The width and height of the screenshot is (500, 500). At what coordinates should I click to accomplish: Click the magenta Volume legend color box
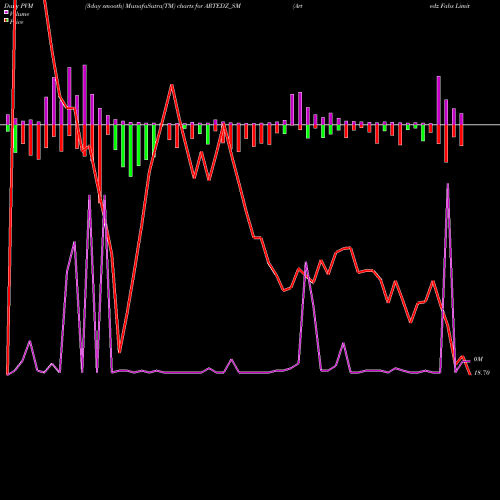click(x=6, y=13)
